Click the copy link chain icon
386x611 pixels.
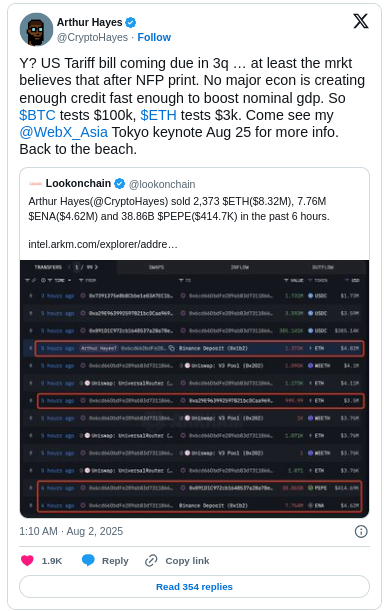point(151,560)
